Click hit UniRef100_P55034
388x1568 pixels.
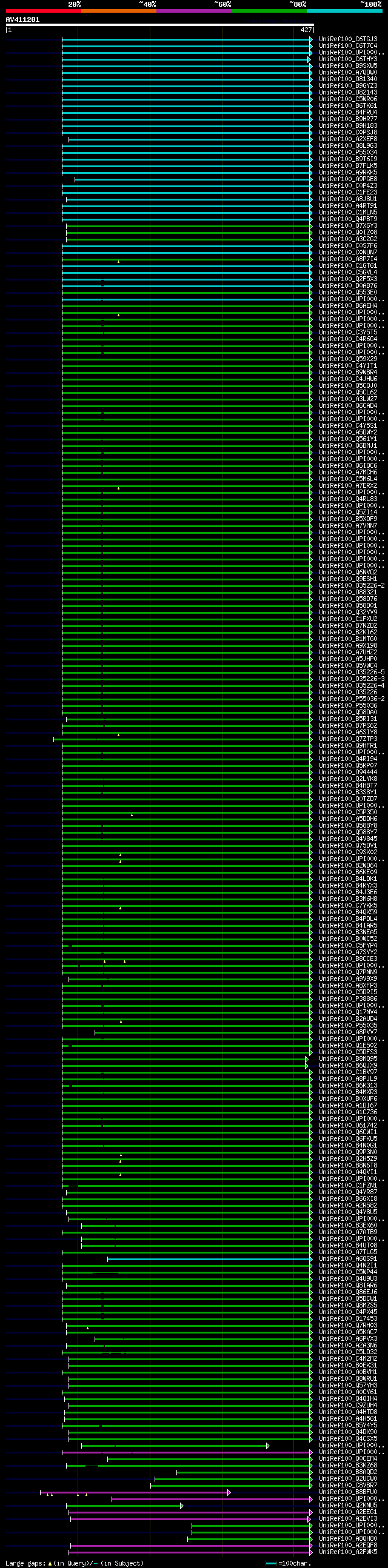pos(348,153)
